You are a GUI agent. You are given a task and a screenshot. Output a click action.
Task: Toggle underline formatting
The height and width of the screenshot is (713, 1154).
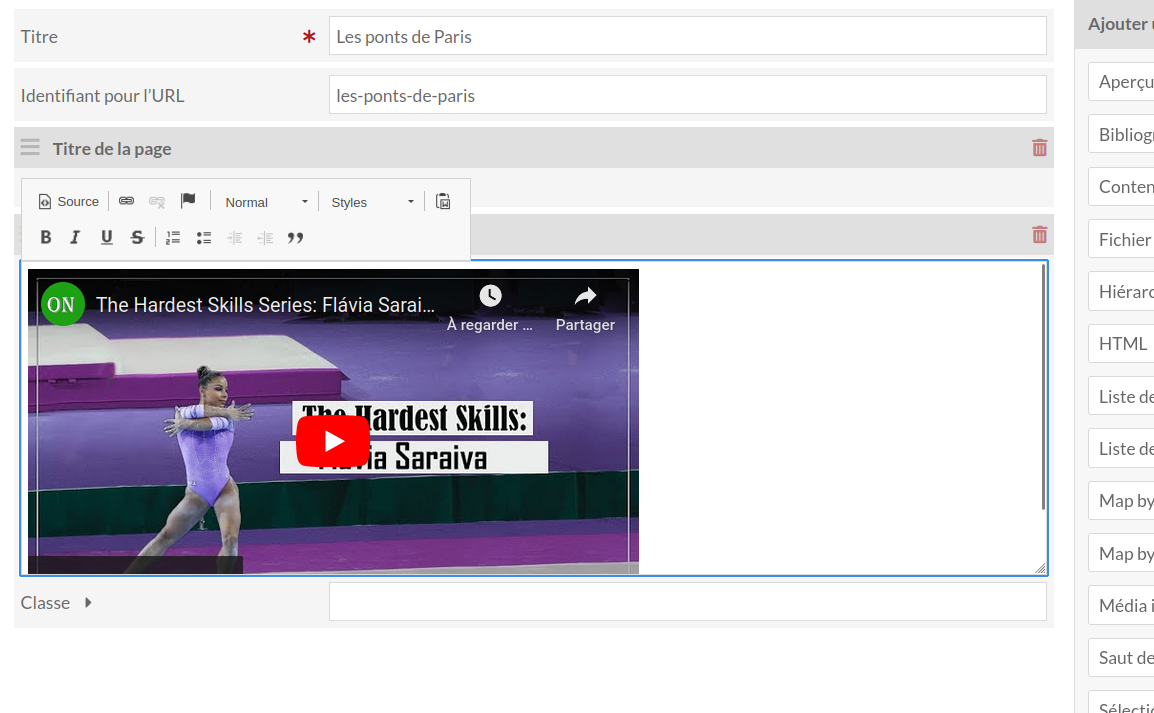coord(107,237)
